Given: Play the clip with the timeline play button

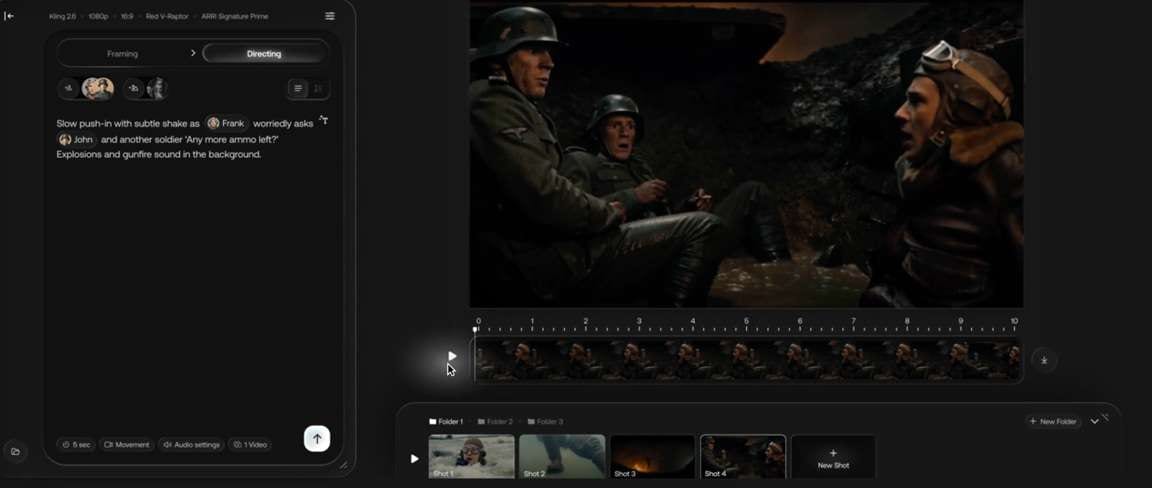Looking at the screenshot, I should pos(452,356).
